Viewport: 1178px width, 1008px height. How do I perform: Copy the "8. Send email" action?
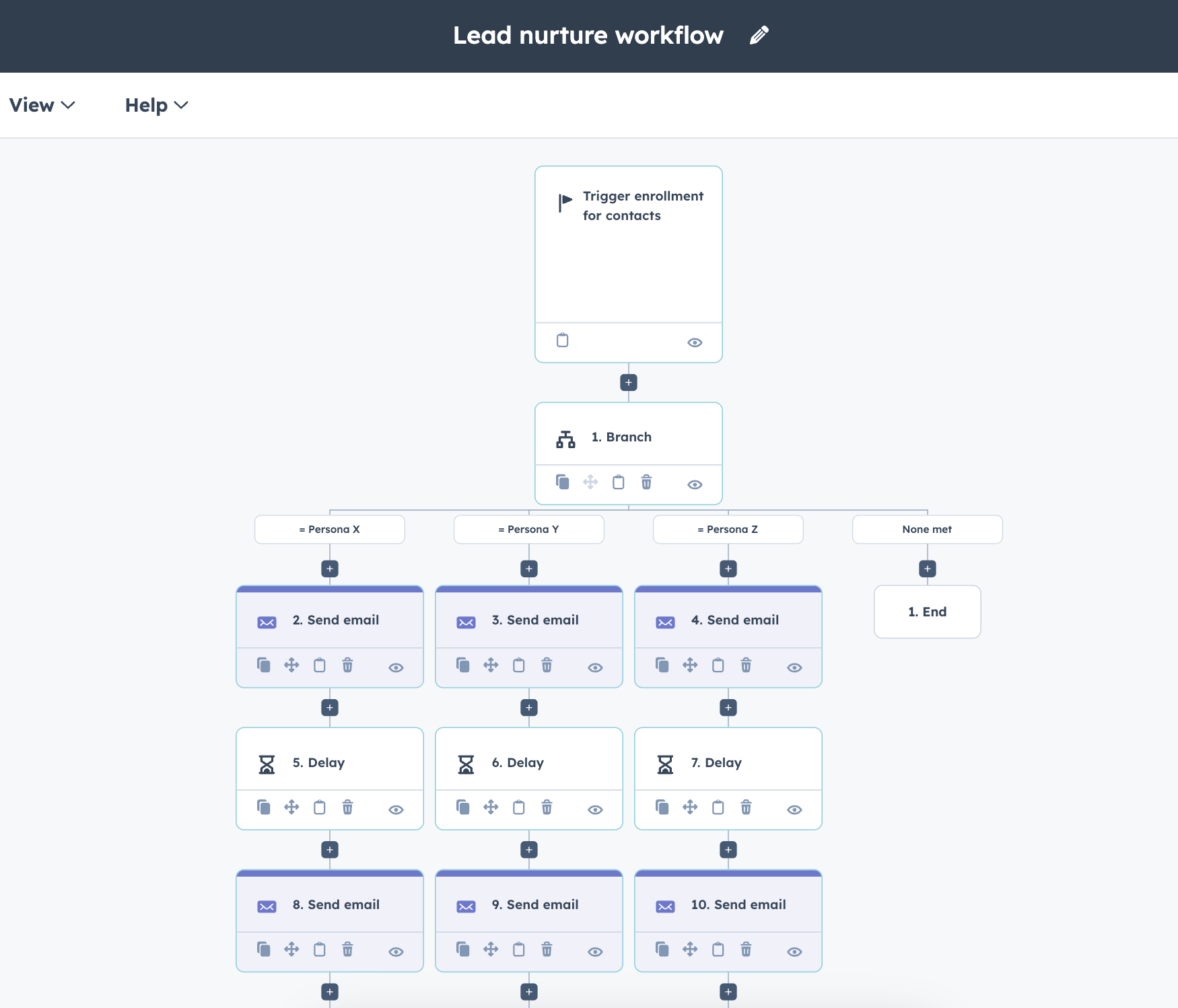coord(263,950)
